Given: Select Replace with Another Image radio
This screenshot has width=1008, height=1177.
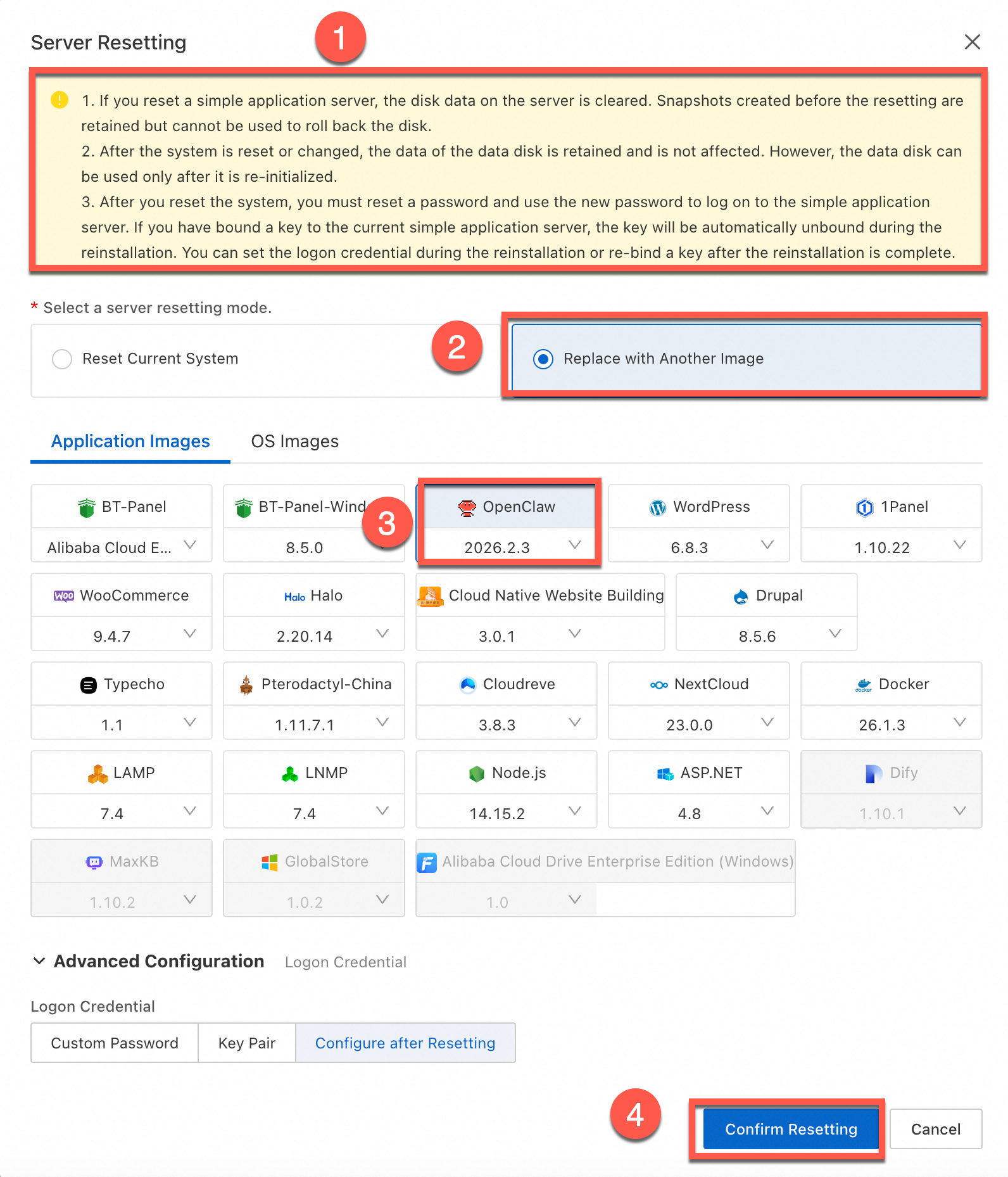Looking at the screenshot, I should (543, 359).
